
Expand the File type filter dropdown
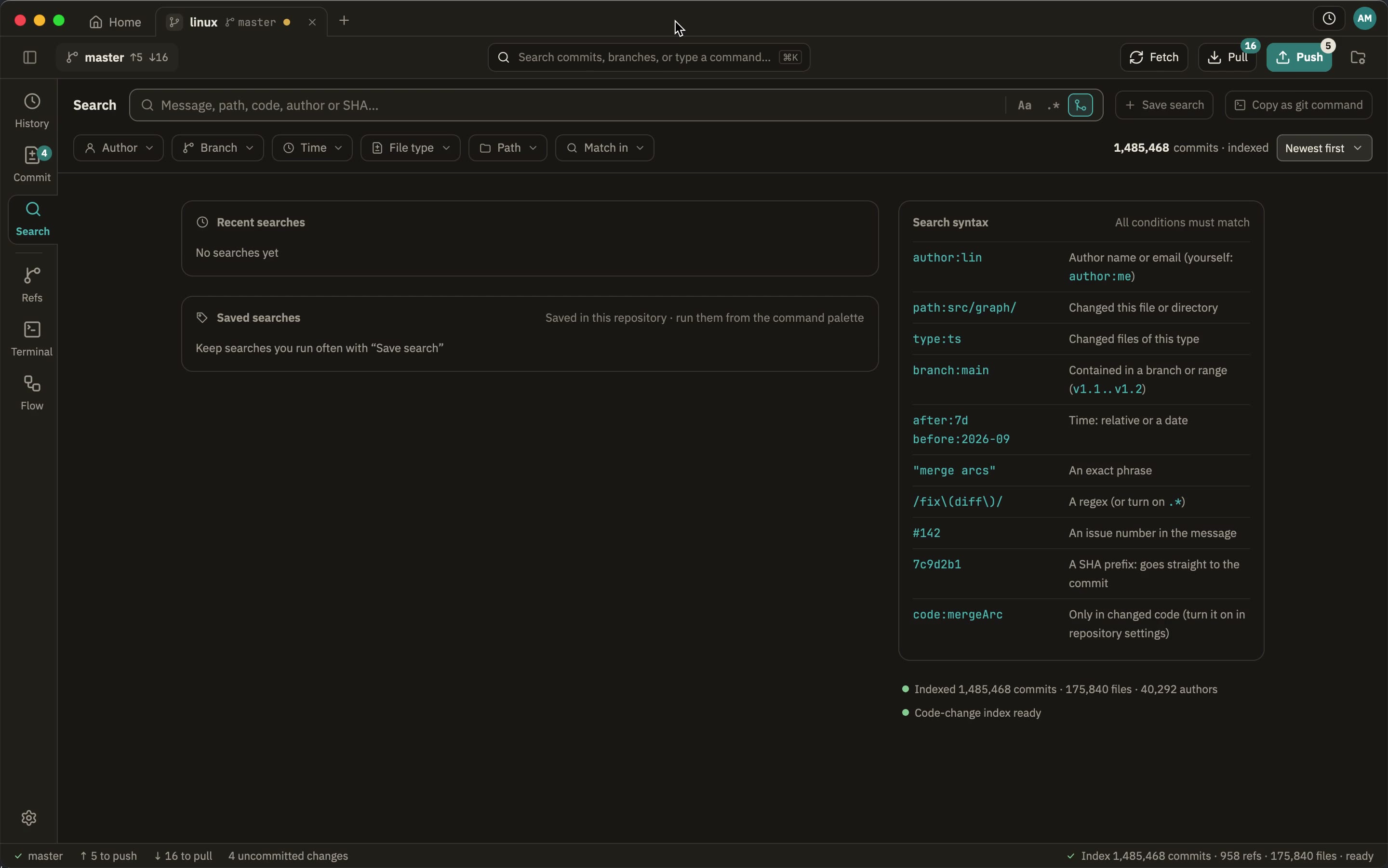(x=410, y=148)
